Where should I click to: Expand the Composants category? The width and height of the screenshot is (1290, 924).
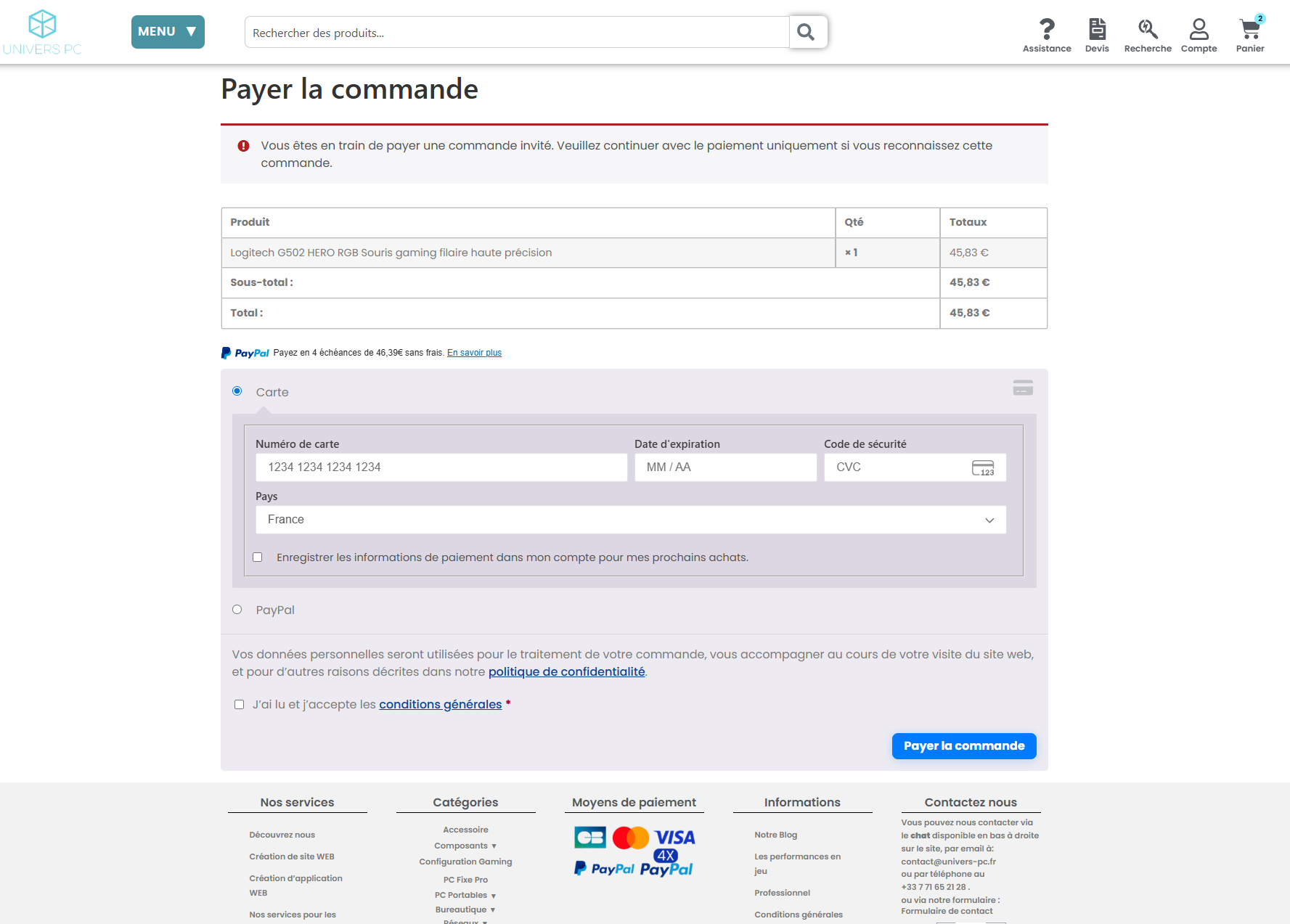pyautogui.click(x=465, y=845)
